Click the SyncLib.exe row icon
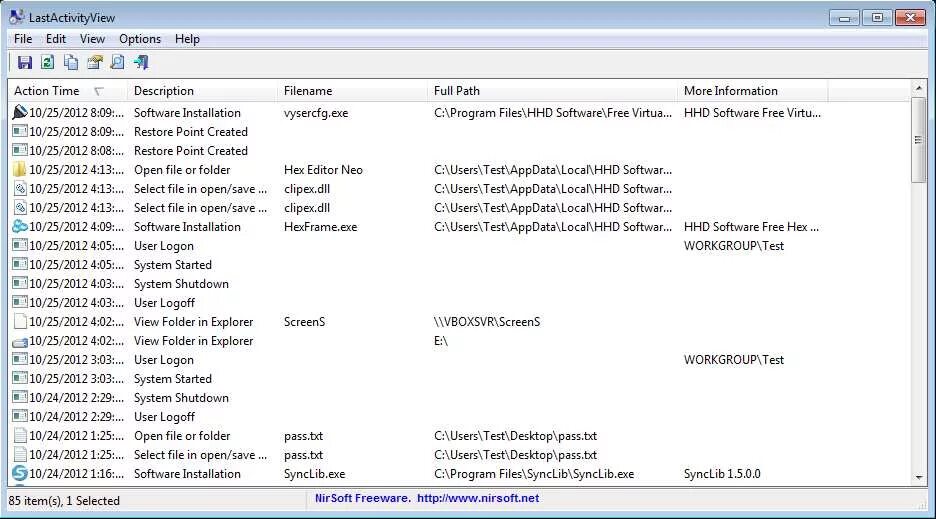Viewport: 936px width, 519px height. tap(20, 474)
